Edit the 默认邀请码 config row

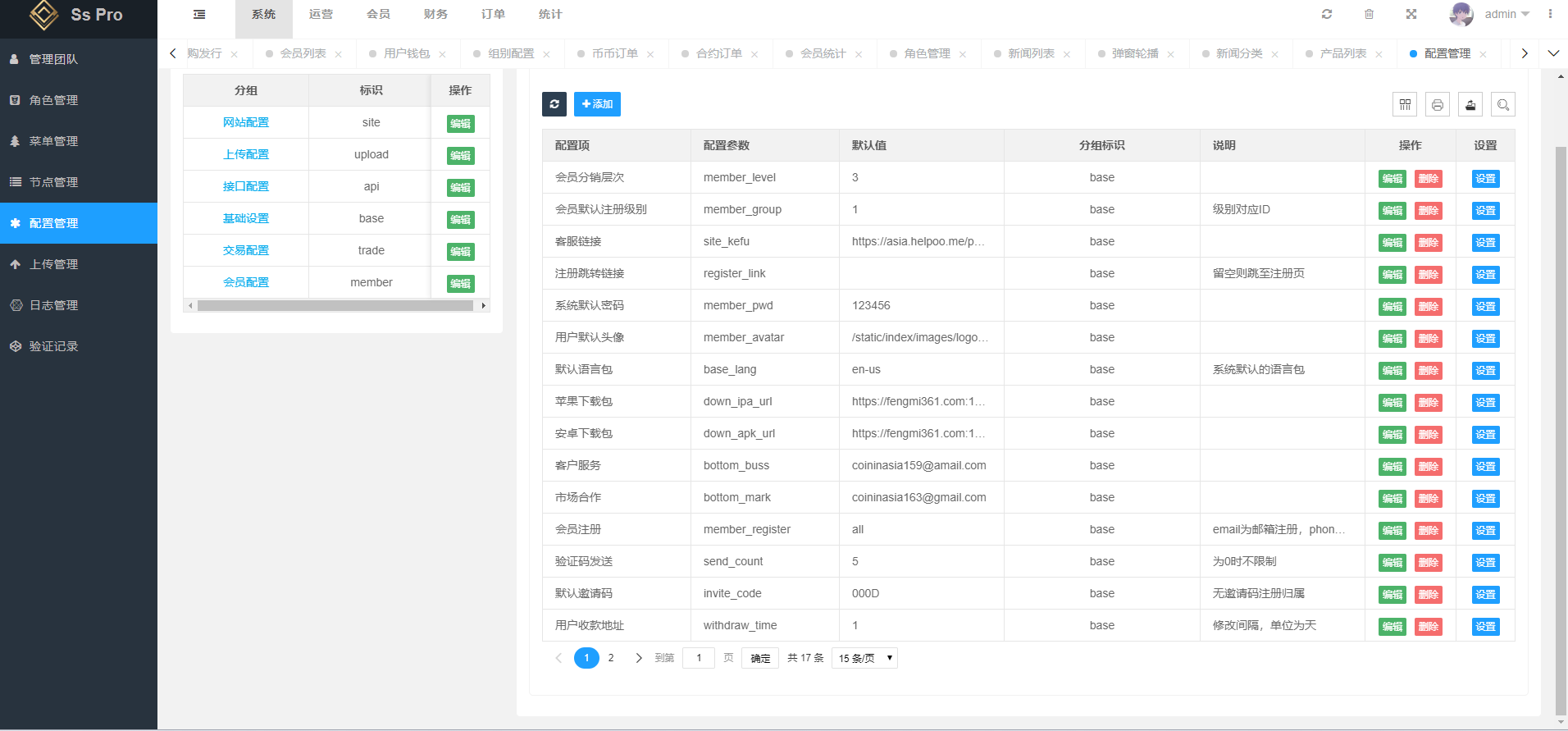pos(1393,594)
